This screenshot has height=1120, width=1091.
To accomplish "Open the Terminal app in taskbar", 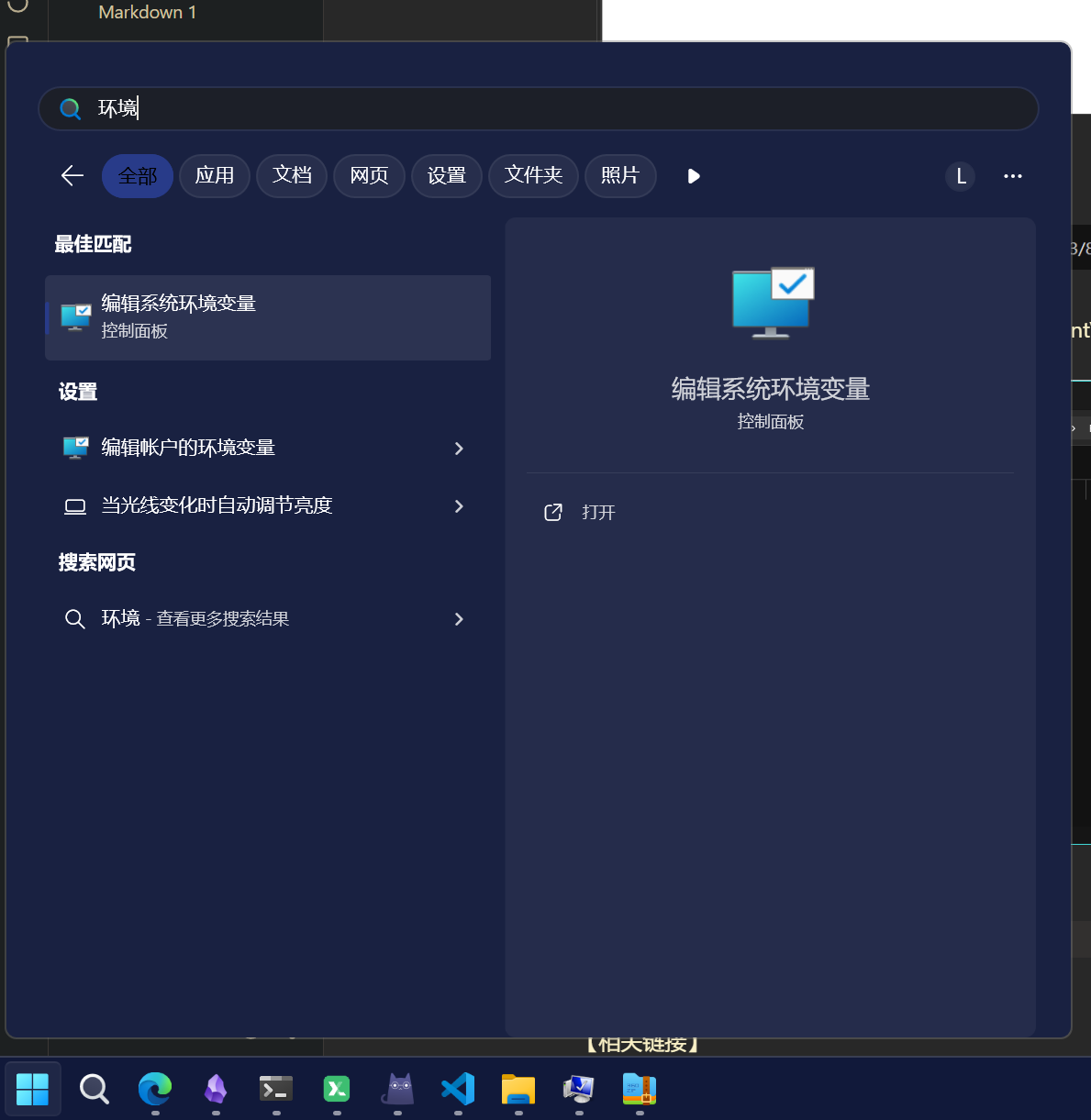I will 276,1089.
